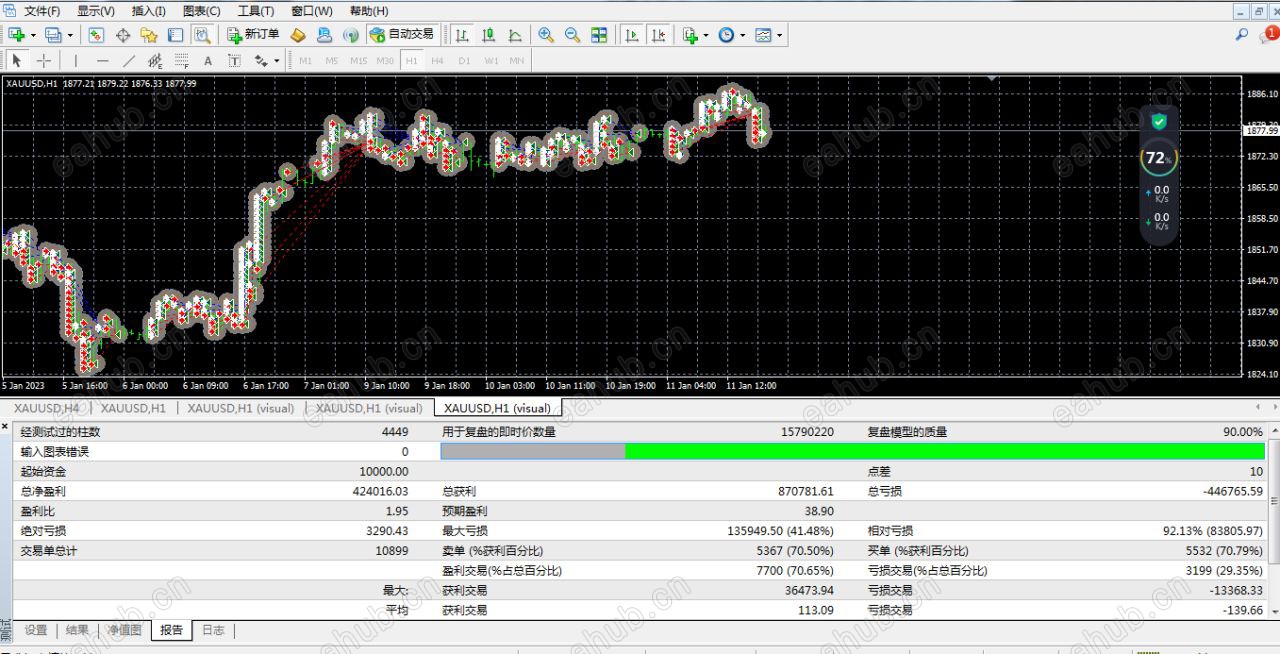This screenshot has width=1280, height=654.
Task: Click the search magnifier icon at top right
Action: click(1241, 35)
